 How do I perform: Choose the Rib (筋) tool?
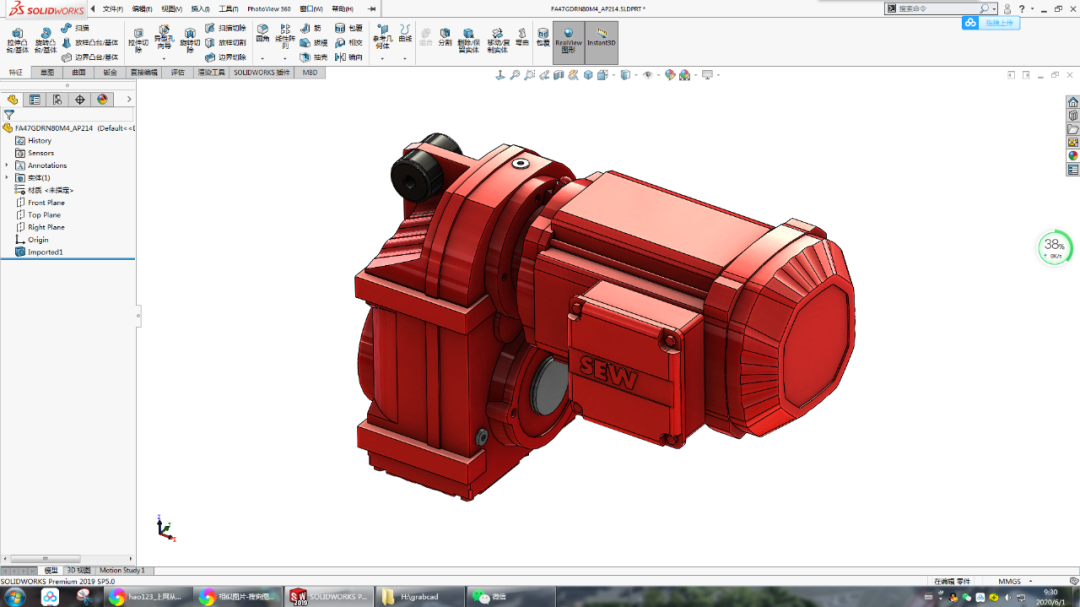311,28
